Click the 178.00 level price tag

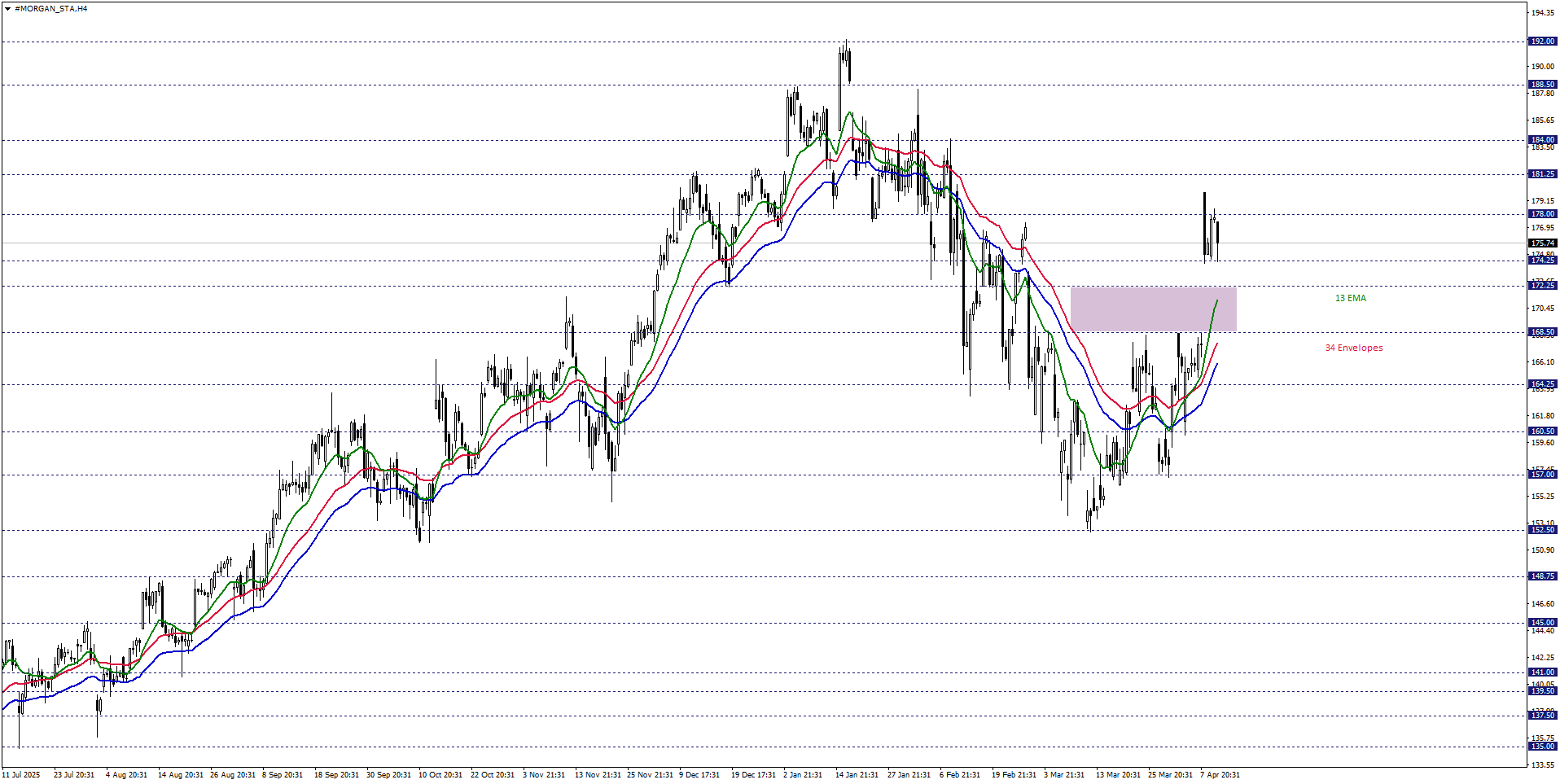(x=1542, y=214)
